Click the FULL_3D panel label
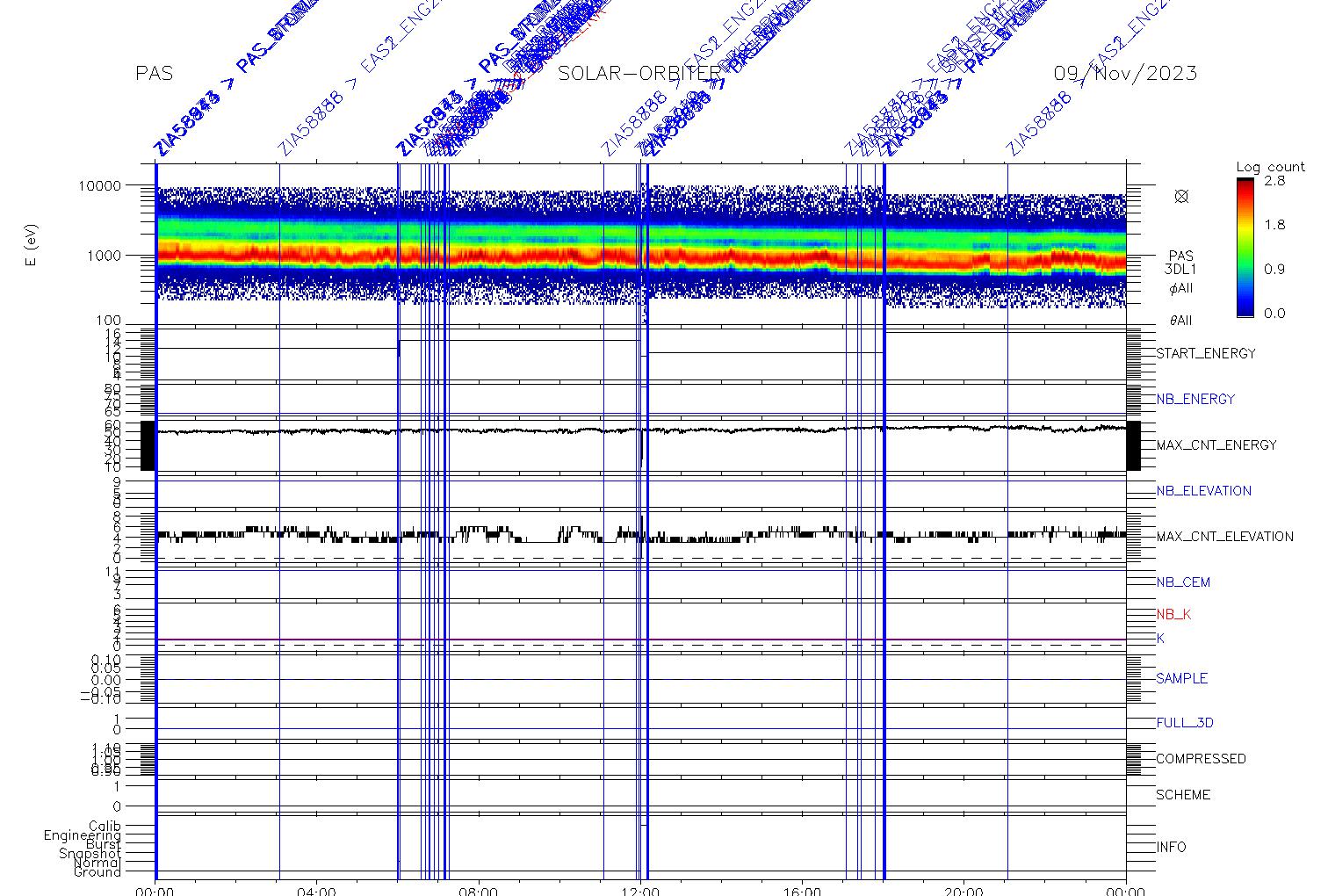 pyautogui.click(x=1185, y=723)
